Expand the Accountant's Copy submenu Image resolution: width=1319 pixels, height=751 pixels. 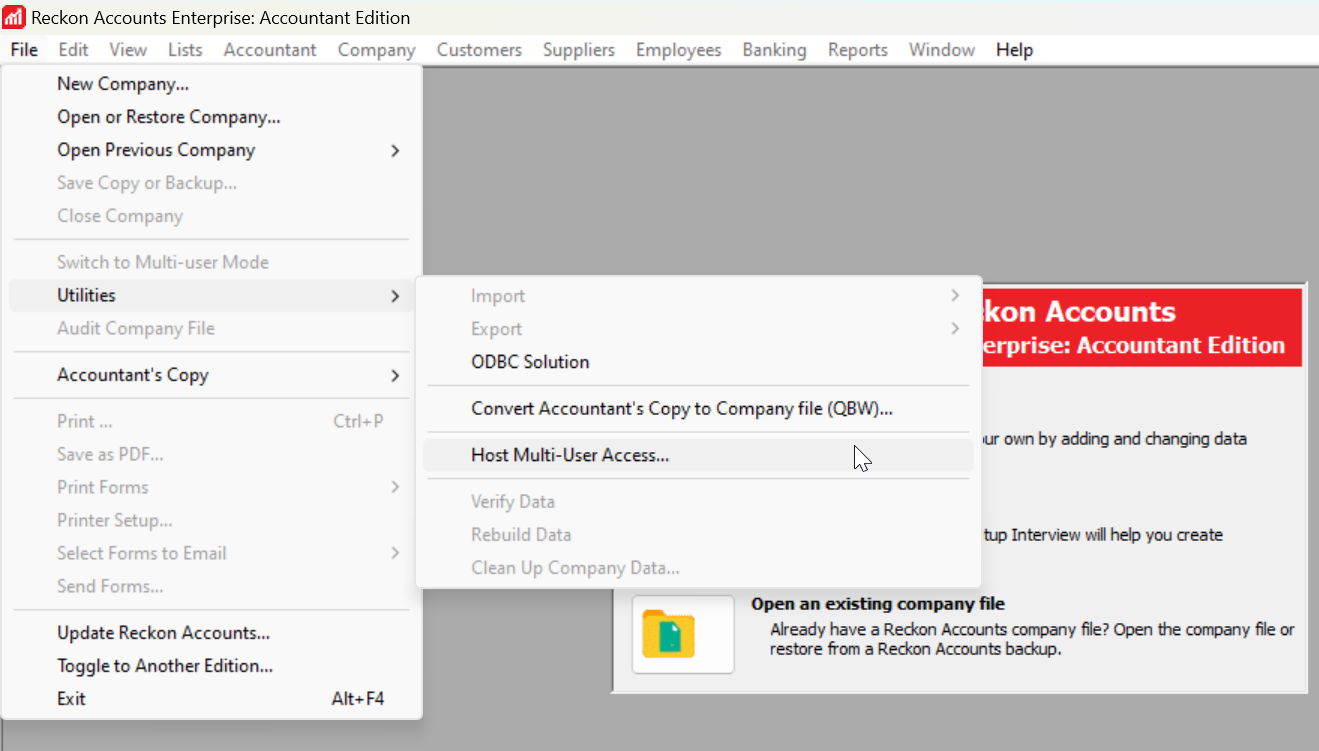[211, 375]
